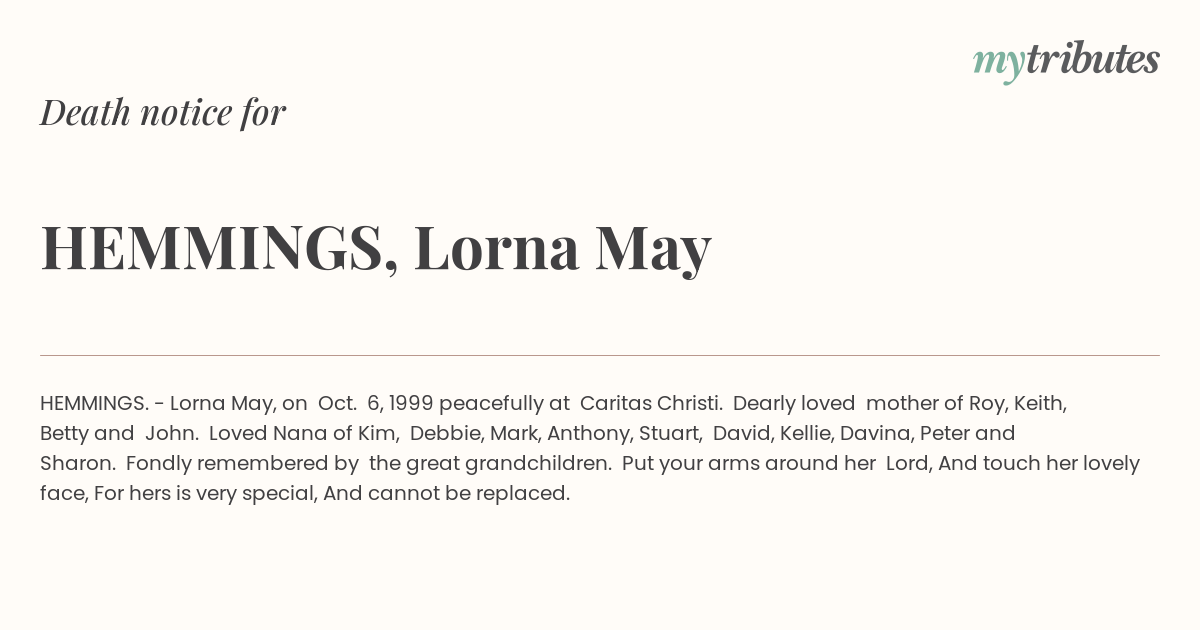Click the name "John" in the notice
1200x630 pixels.
pyautogui.click(x=170, y=433)
